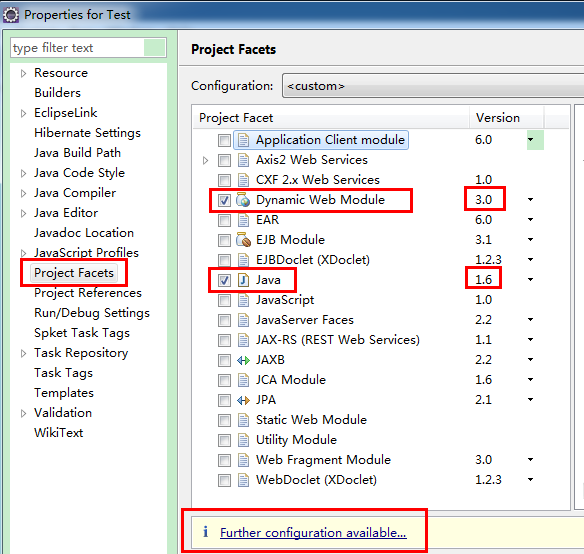Select Project Facets in the sidebar

coord(74,273)
